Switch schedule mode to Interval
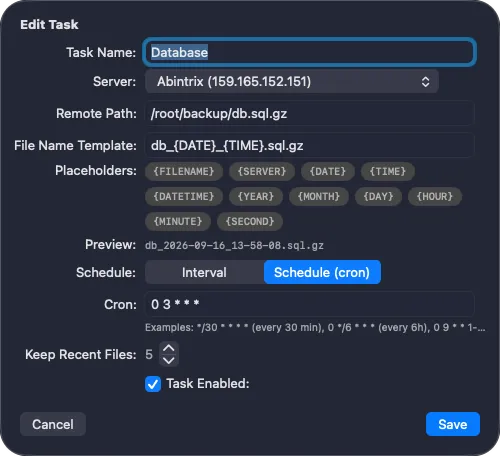The image size is (500, 456). [204, 272]
